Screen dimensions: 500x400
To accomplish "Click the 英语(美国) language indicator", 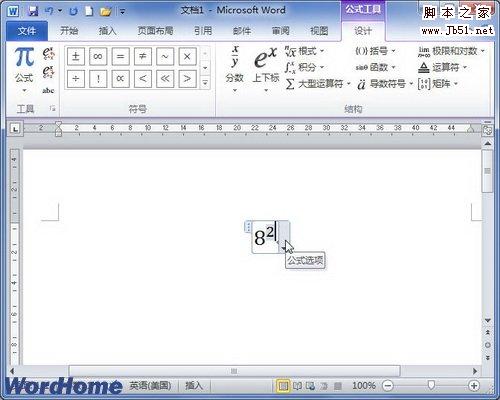I will (150, 386).
